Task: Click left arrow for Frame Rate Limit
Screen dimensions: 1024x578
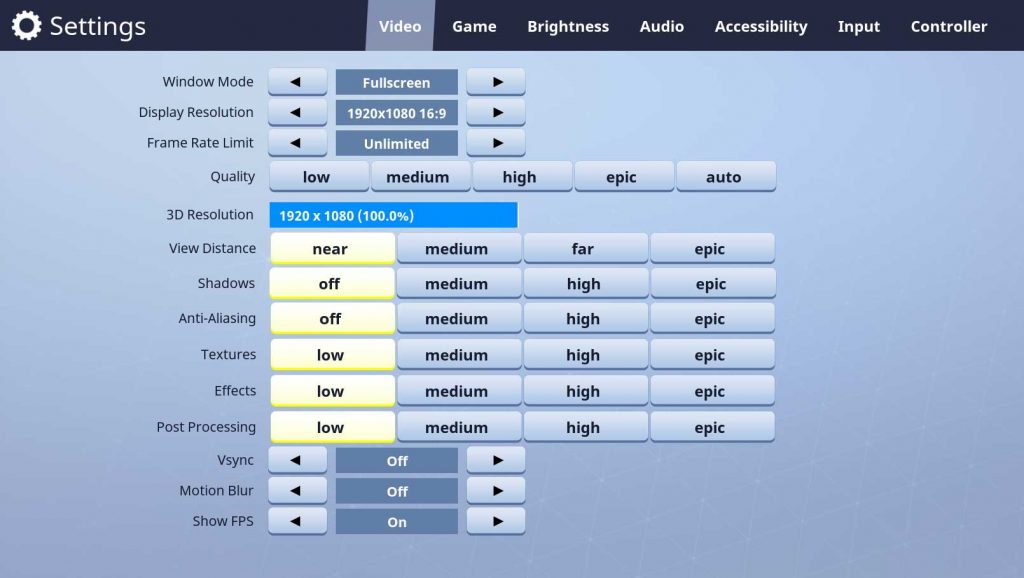Action: pos(297,142)
